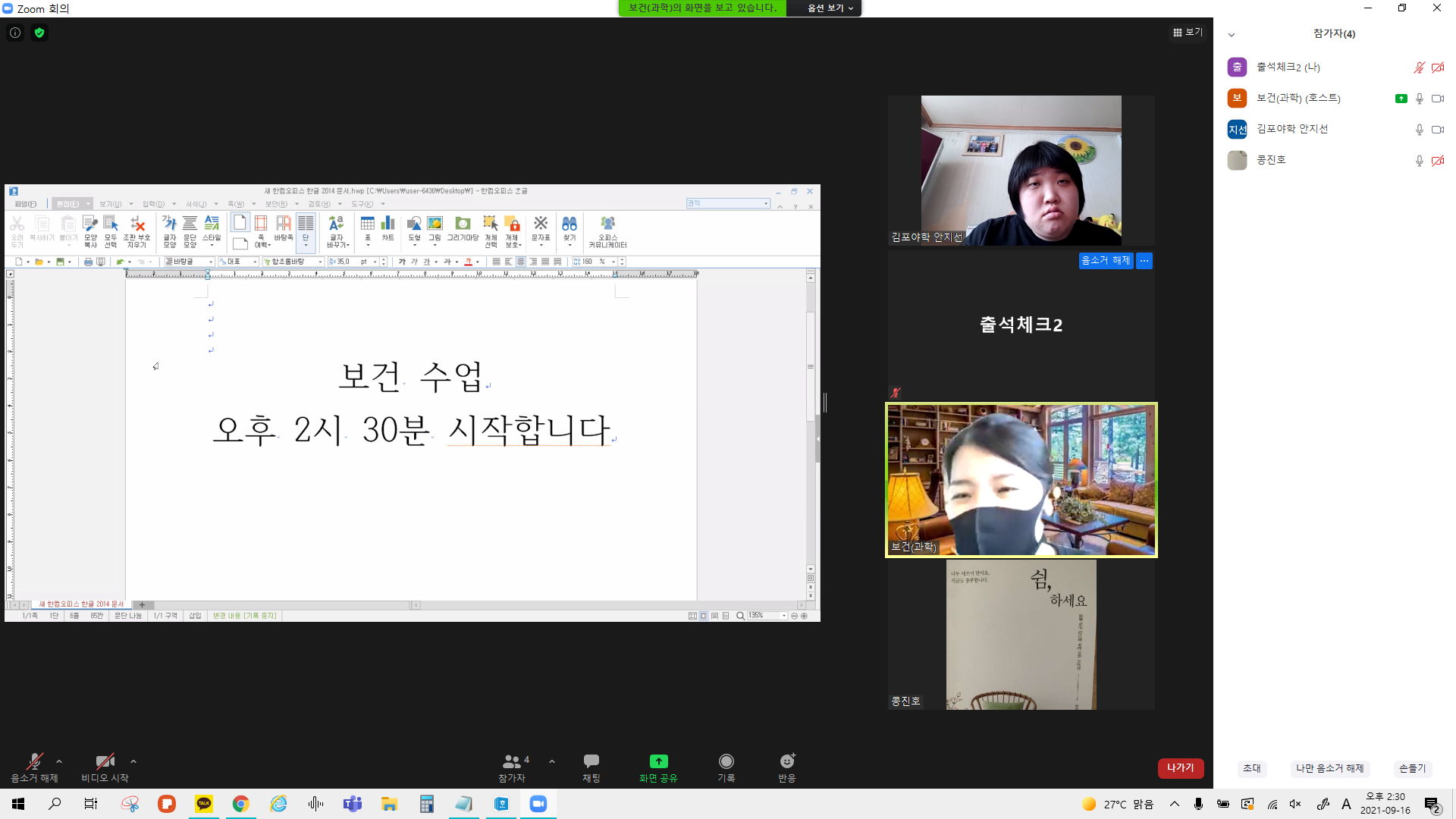Screen dimensions: 1456x819
Task: Start video with 비디오 시작
Action: point(105,767)
